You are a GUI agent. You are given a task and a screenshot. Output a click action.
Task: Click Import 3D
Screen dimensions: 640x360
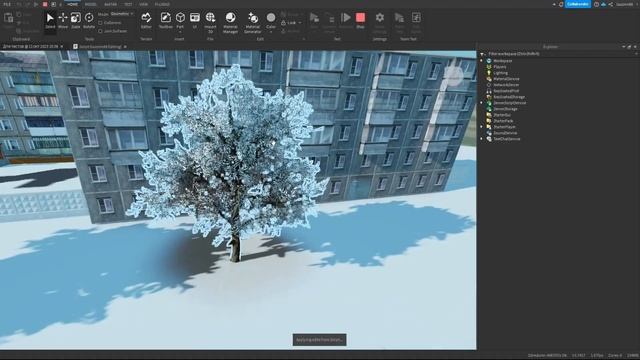(x=210, y=22)
